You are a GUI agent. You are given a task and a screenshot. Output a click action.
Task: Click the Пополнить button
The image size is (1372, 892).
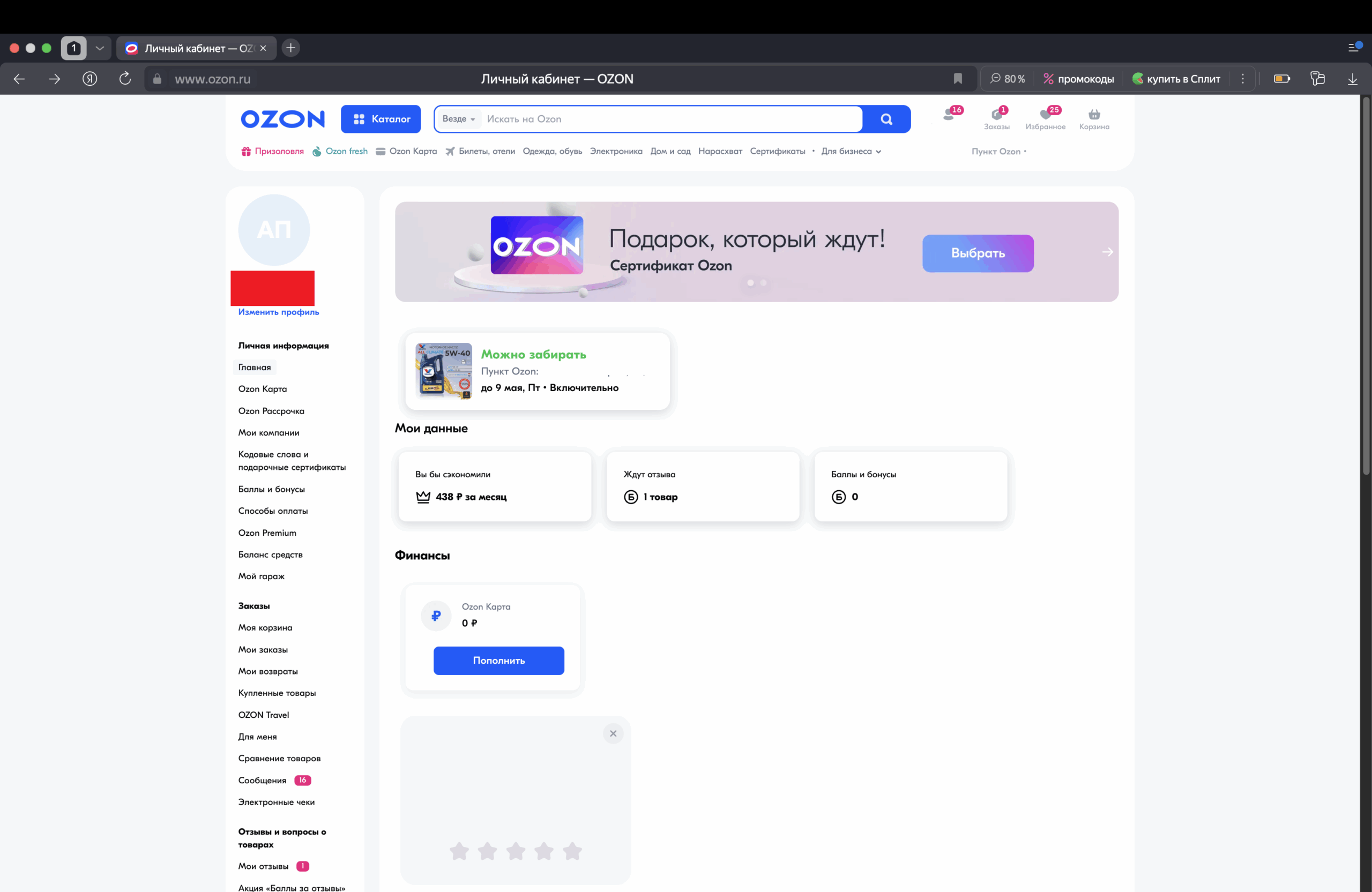(498, 661)
